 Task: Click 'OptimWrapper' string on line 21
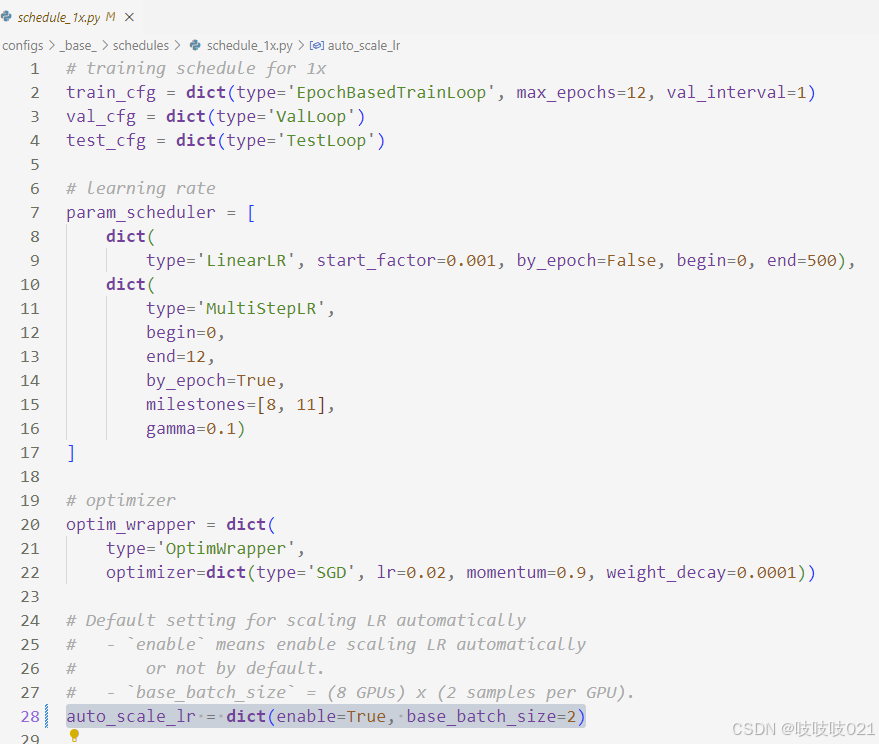click(226, 548)
